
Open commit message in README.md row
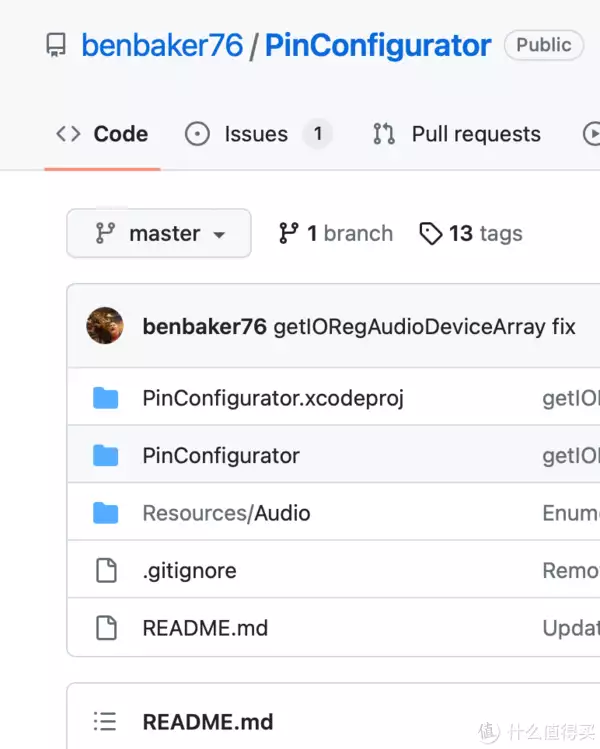tap(571, 628)
